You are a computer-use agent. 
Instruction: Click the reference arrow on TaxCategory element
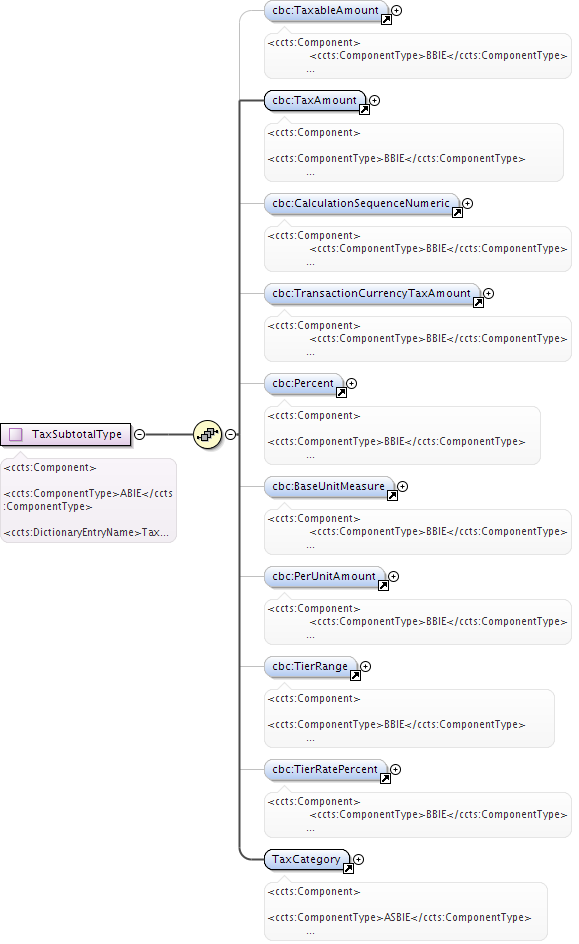pyautogui.click(x=348, y=869)
